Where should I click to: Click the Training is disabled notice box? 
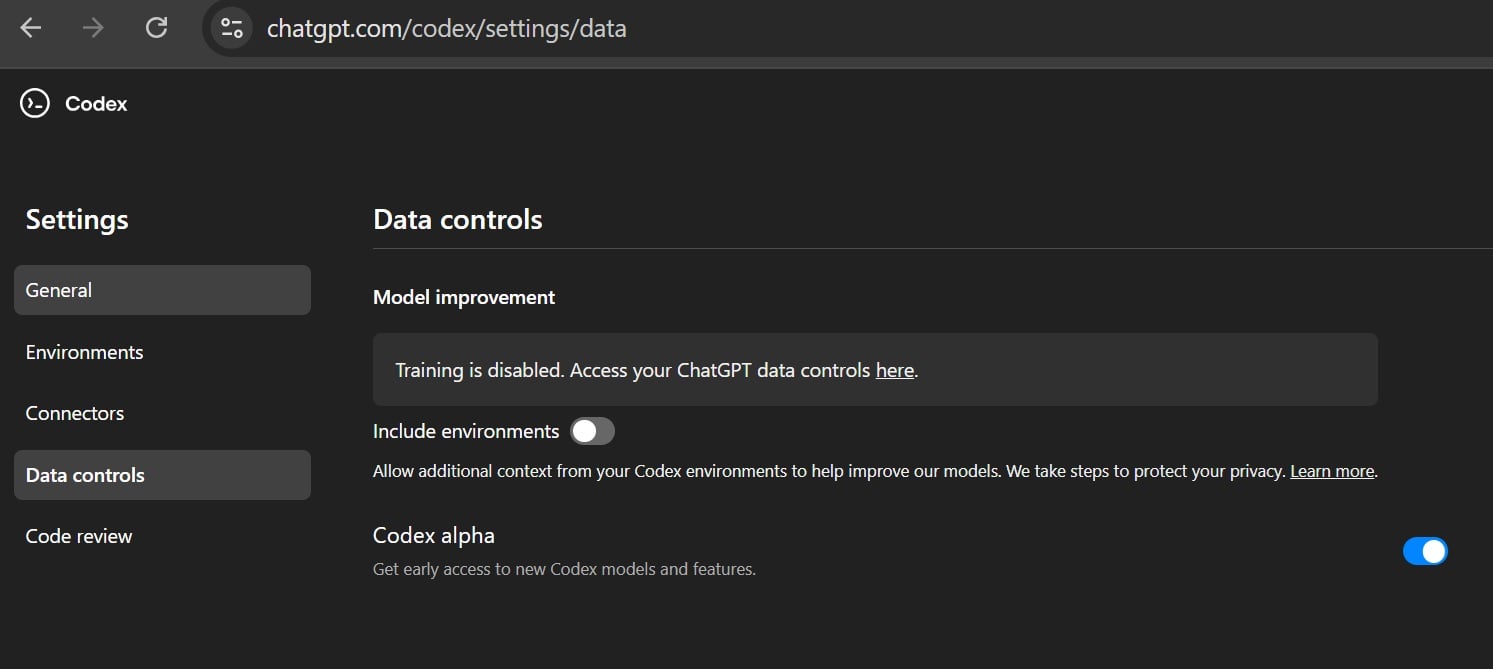(875, 369)
